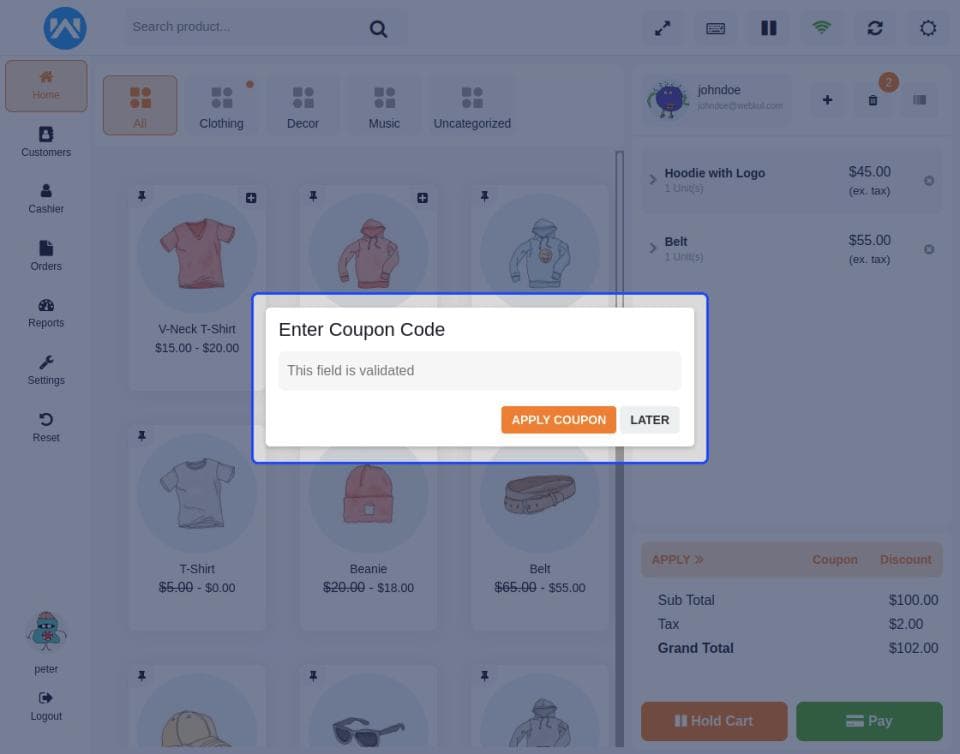The width and height of the screenshot is (960, 754).
Task: Select the All category tab
Action: point(140,105)
